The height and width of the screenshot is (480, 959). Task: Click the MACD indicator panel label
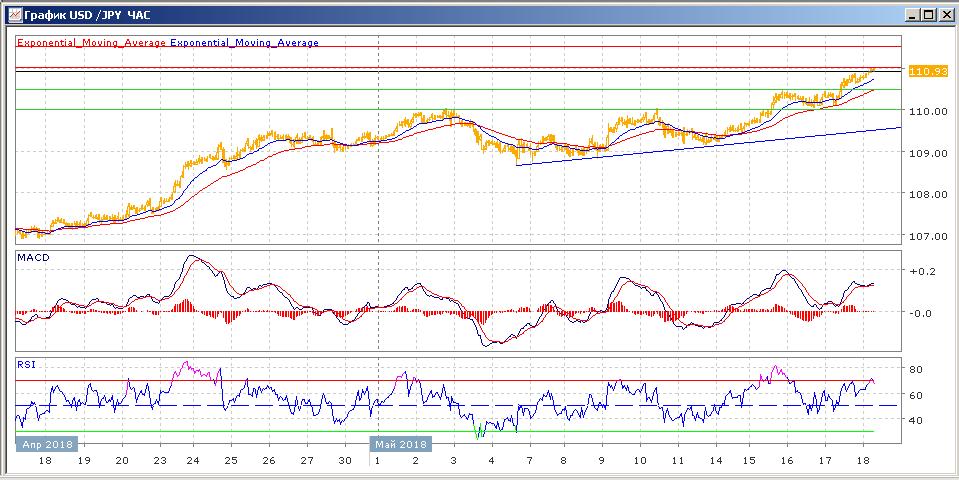[35, 258]
